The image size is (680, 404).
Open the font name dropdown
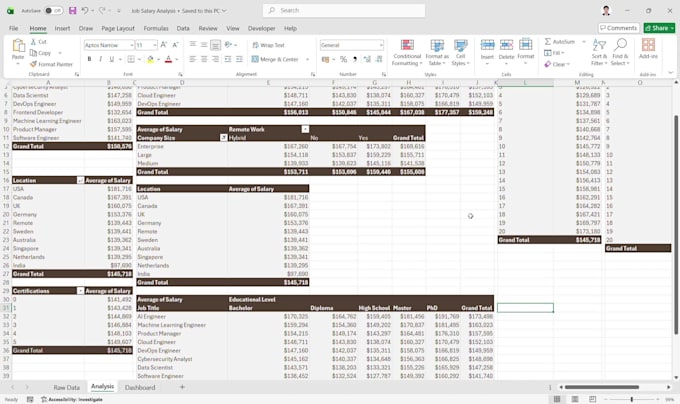tap(131, 45)
